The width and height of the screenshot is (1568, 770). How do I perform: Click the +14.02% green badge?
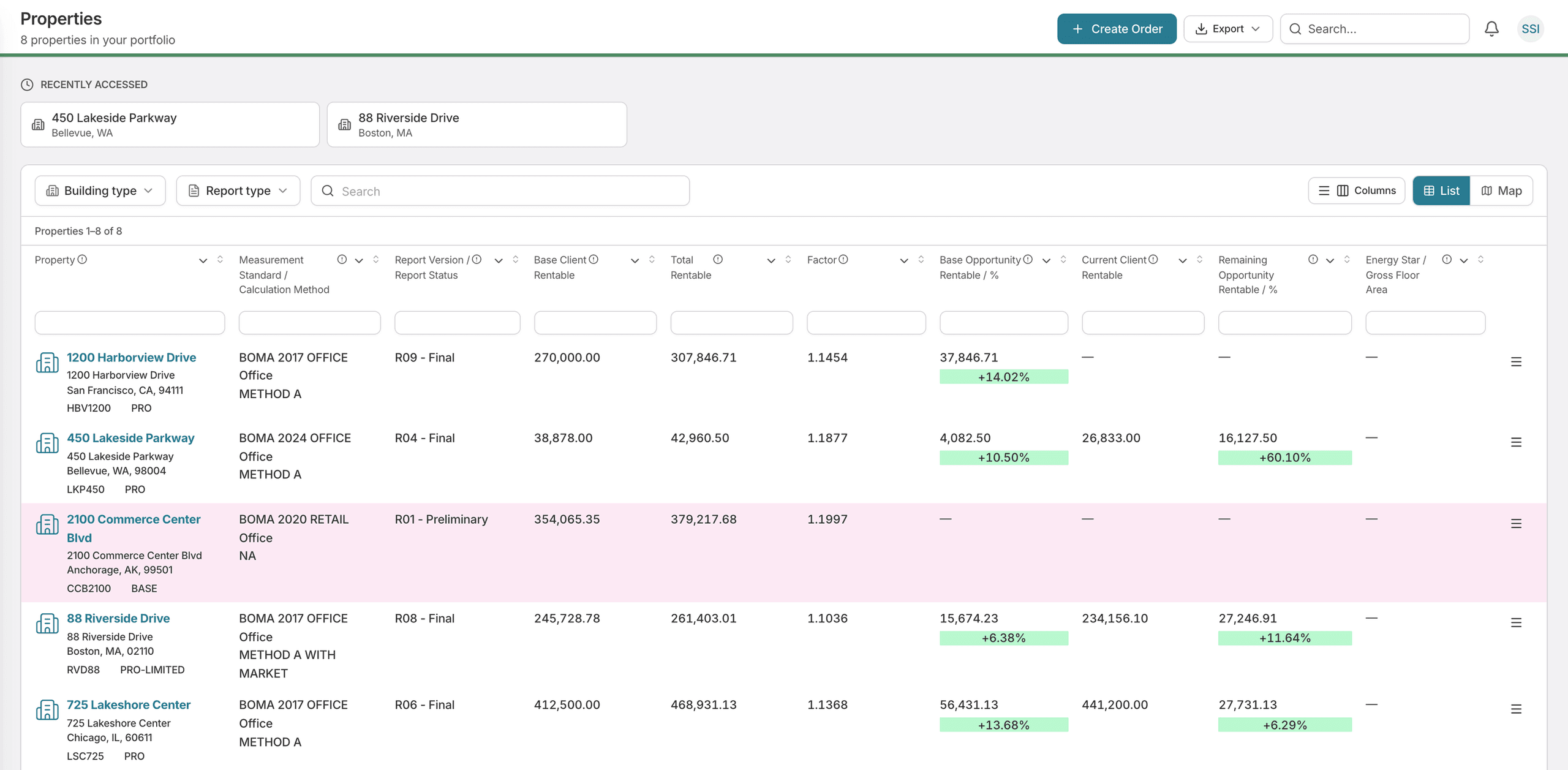pyautogui.click(x=1004, y=377)
